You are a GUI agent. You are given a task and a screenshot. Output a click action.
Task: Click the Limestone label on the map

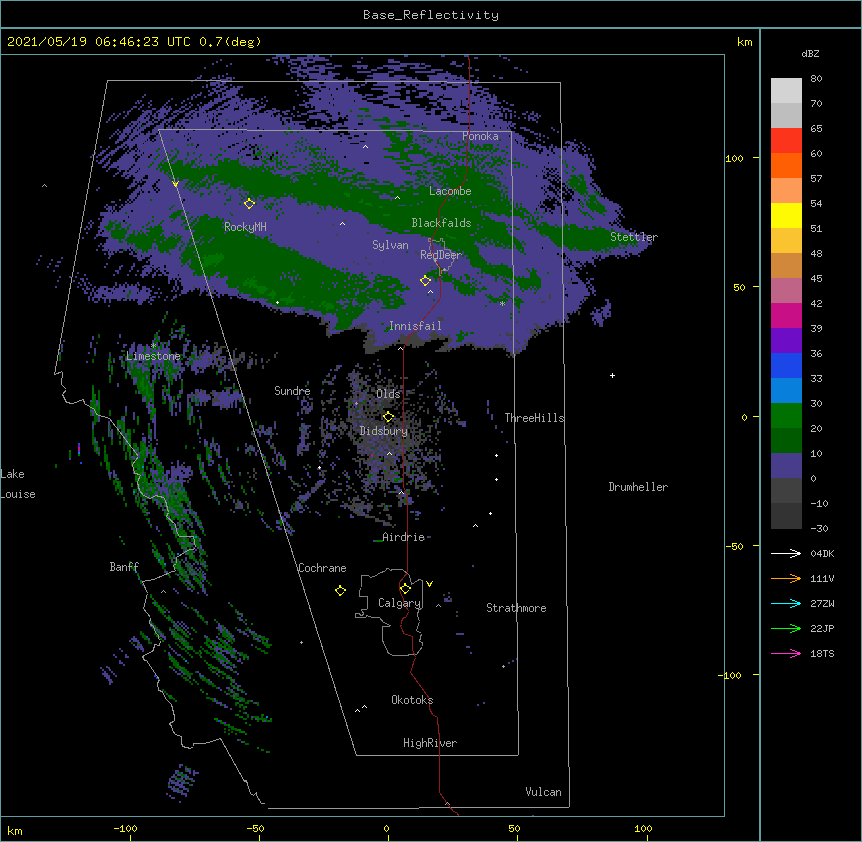point(153,356)
